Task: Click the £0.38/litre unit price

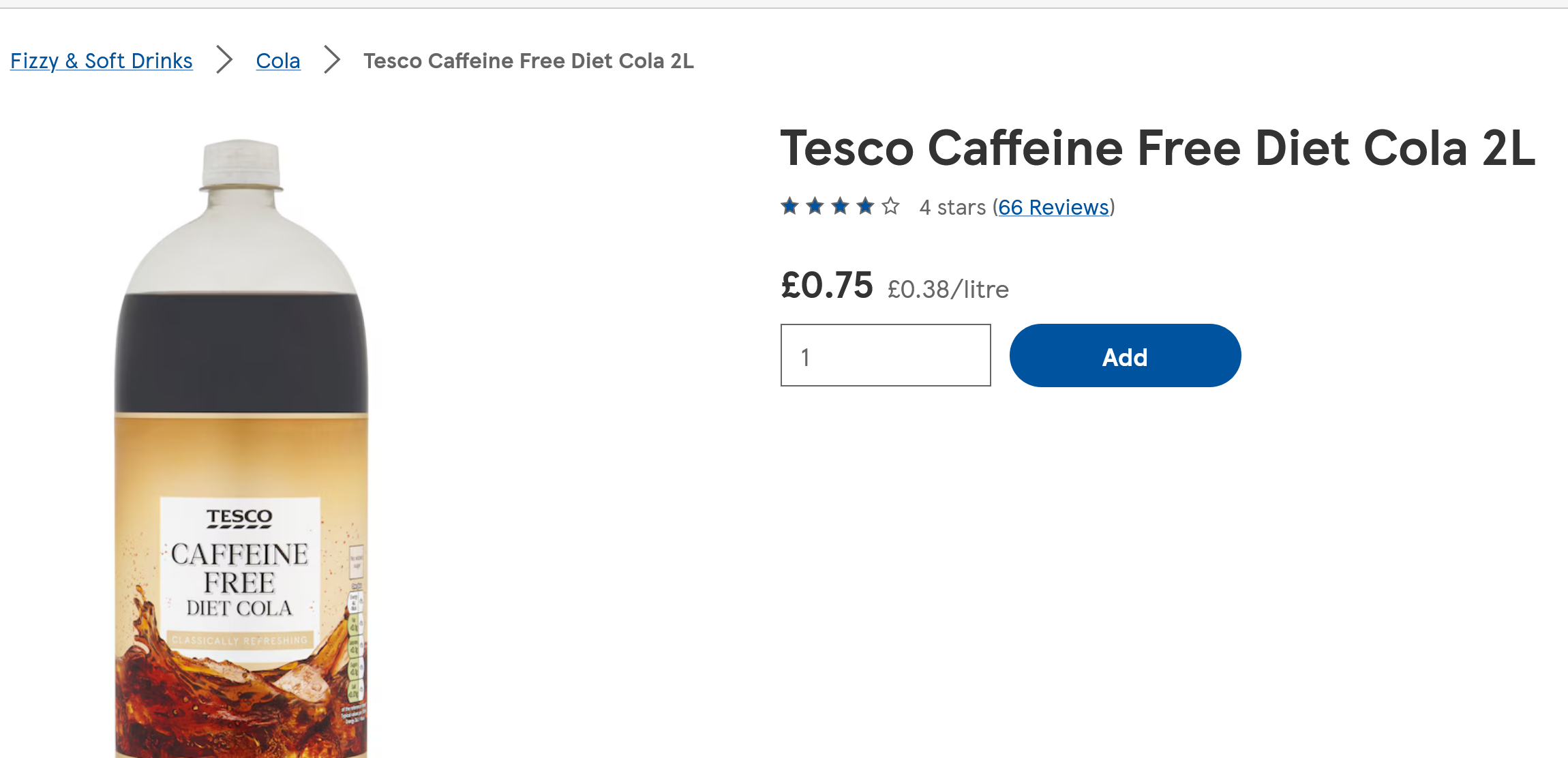Action: click(x=948, y=290)
